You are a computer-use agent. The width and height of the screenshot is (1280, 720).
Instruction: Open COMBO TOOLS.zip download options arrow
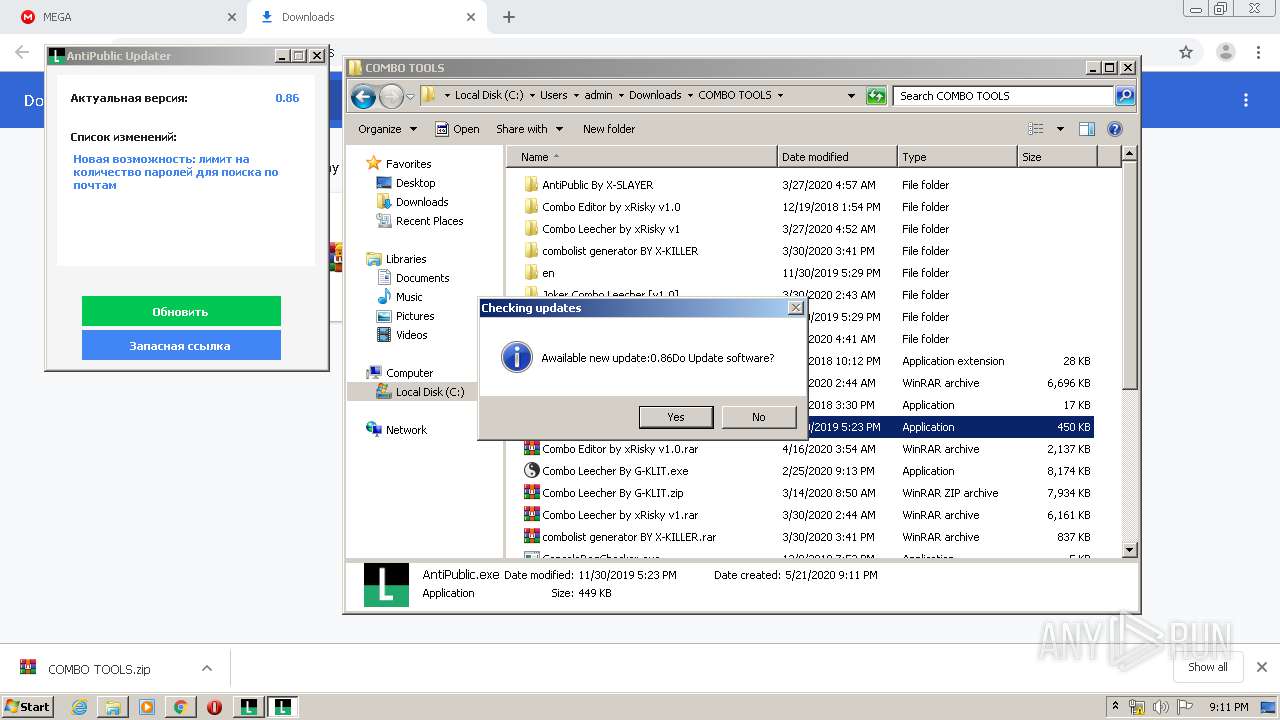[206, 668]
